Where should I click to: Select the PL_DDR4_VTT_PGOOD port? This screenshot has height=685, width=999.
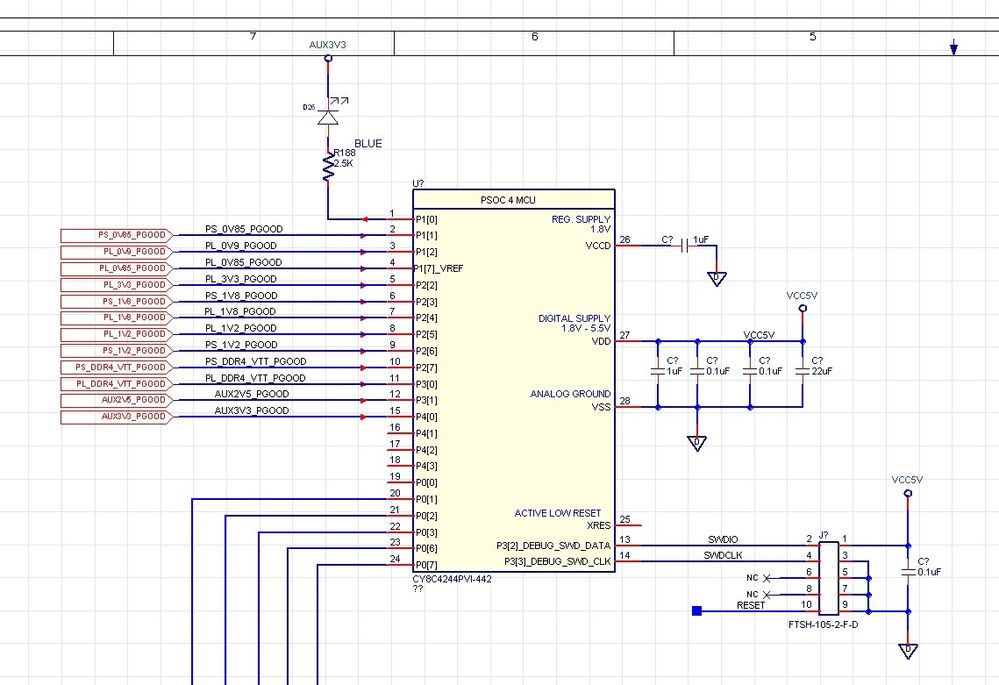pyautogui.click(x=117, y=384)
